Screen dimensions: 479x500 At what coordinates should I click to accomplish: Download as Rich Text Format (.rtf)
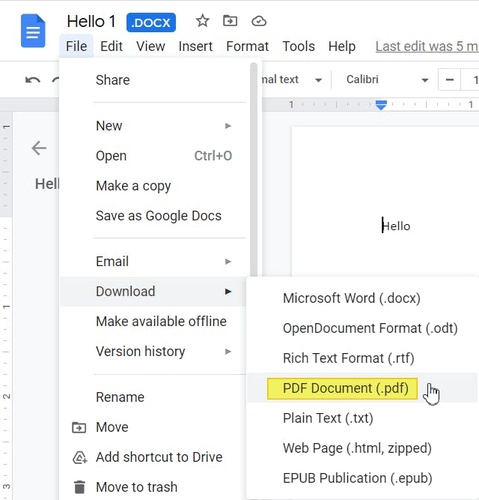(362, 358)
